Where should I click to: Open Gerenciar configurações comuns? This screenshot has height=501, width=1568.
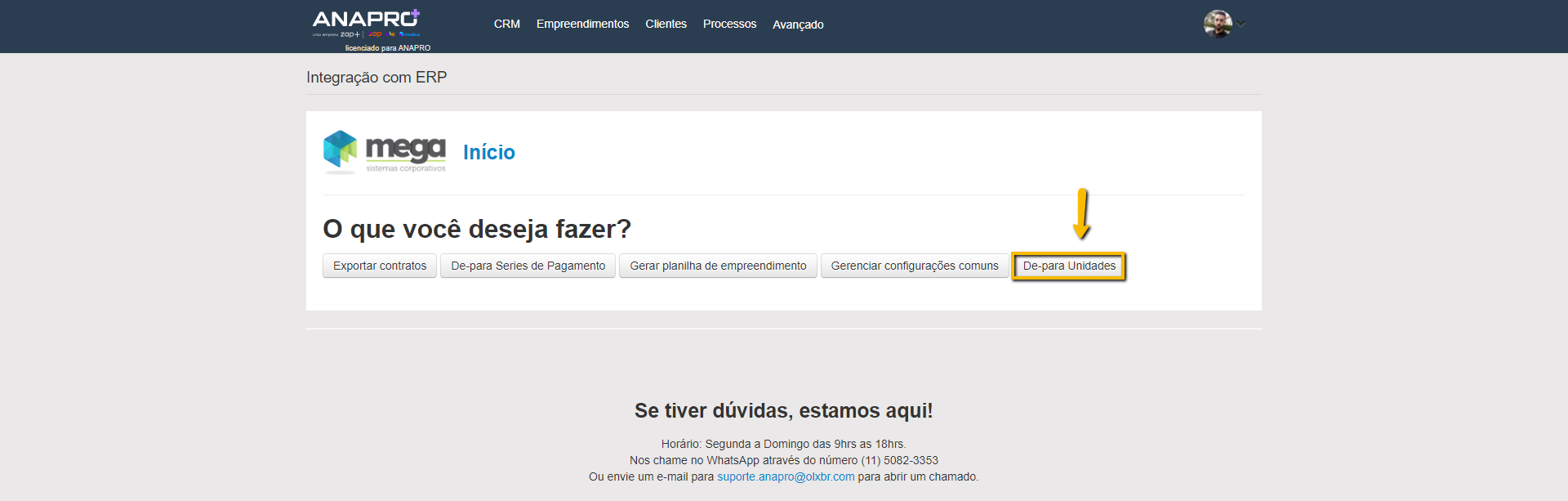point(915,266)
